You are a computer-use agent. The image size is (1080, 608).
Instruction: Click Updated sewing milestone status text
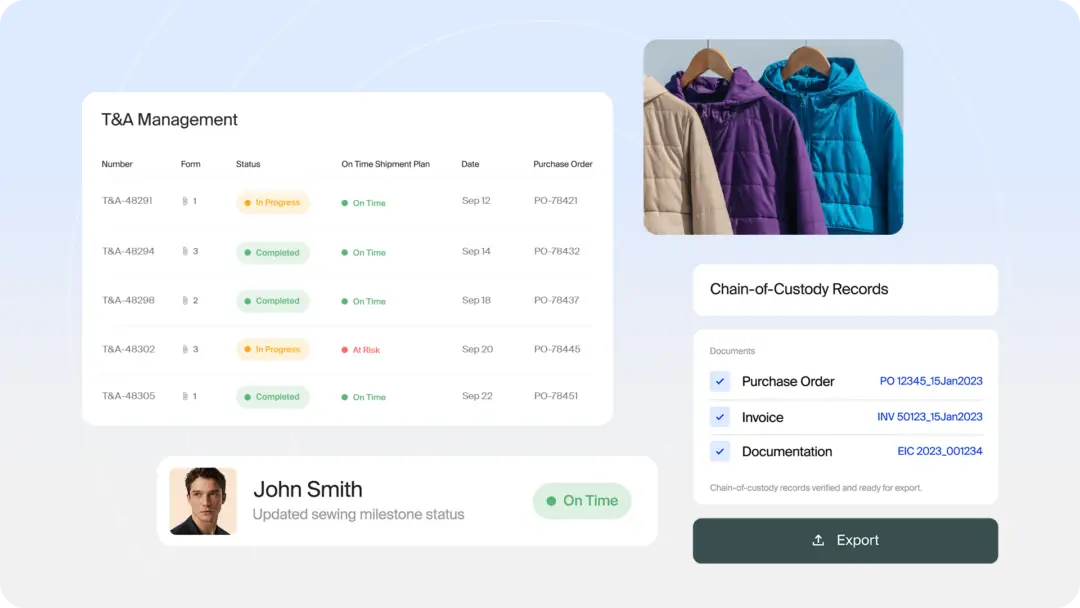click(x=358, y=514)
